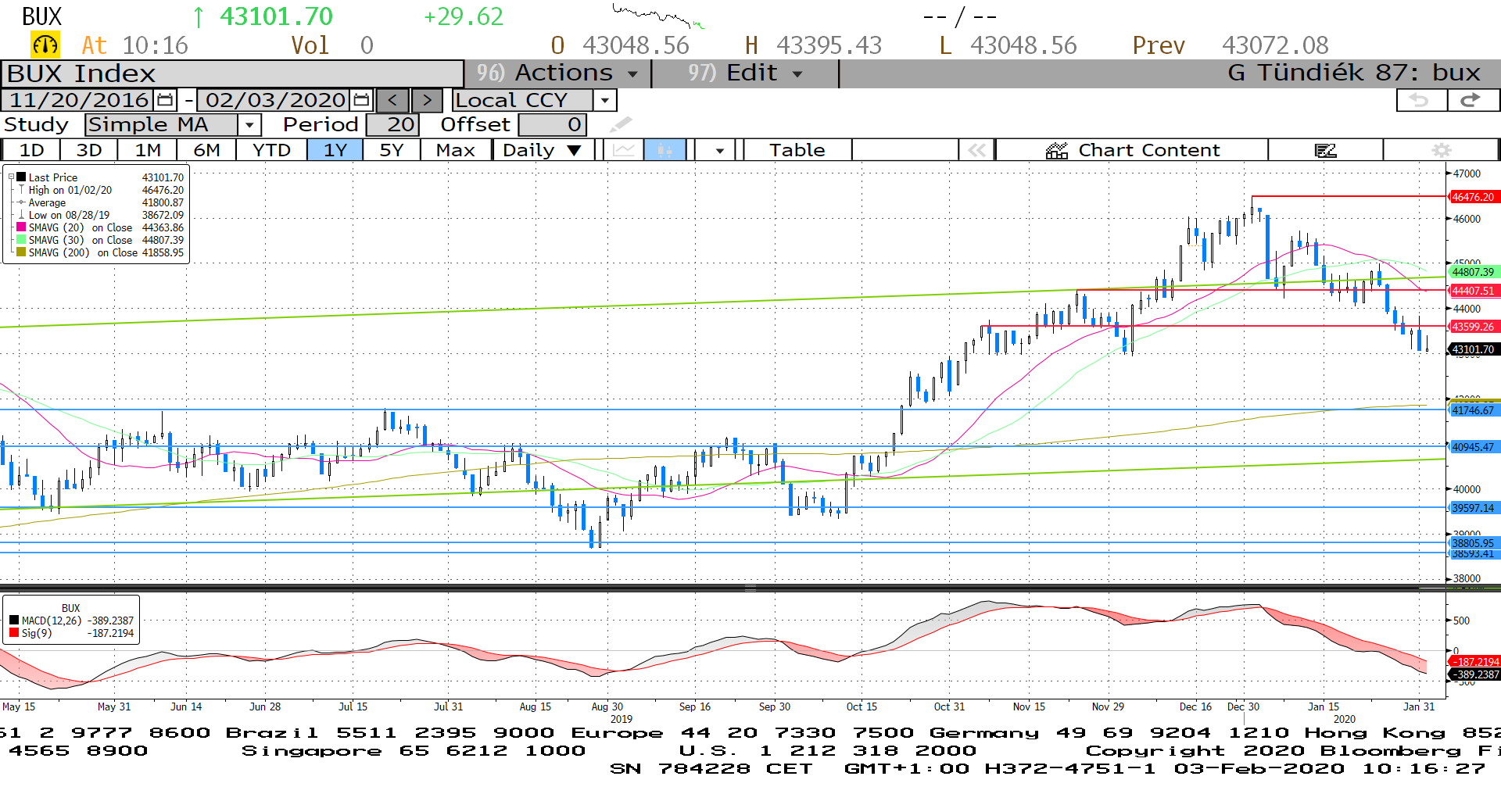Click the 43599.26 red axis label

1473,327
